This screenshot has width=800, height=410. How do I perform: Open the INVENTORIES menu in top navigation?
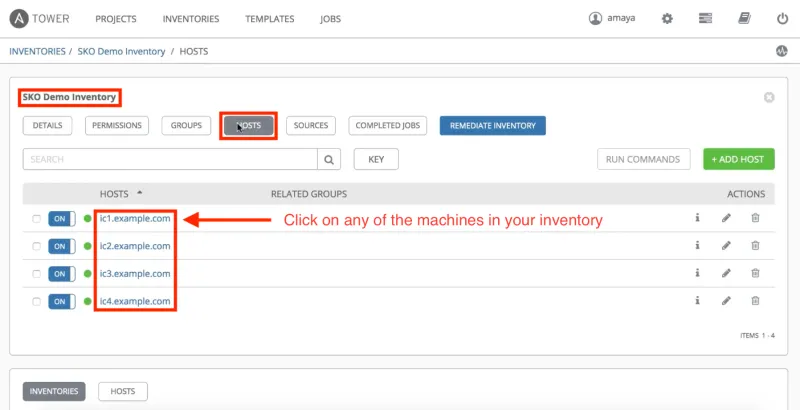coord(191,19)
